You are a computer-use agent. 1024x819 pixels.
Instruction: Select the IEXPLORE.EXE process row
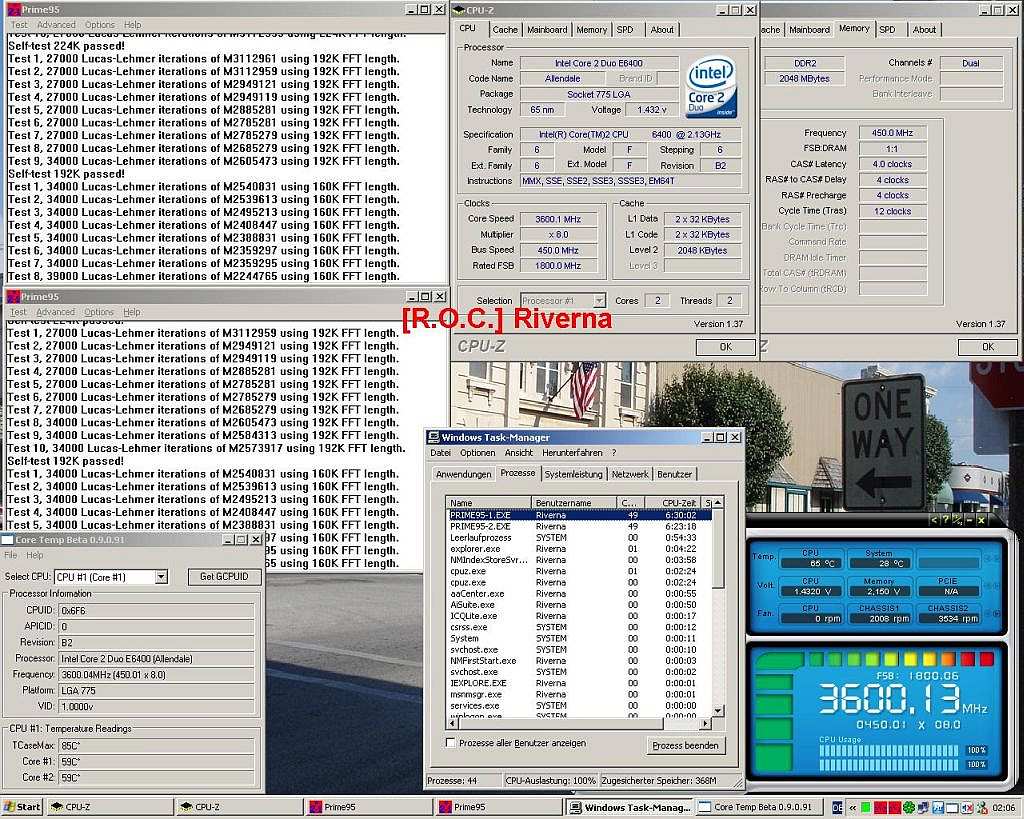tap(579, 683)
